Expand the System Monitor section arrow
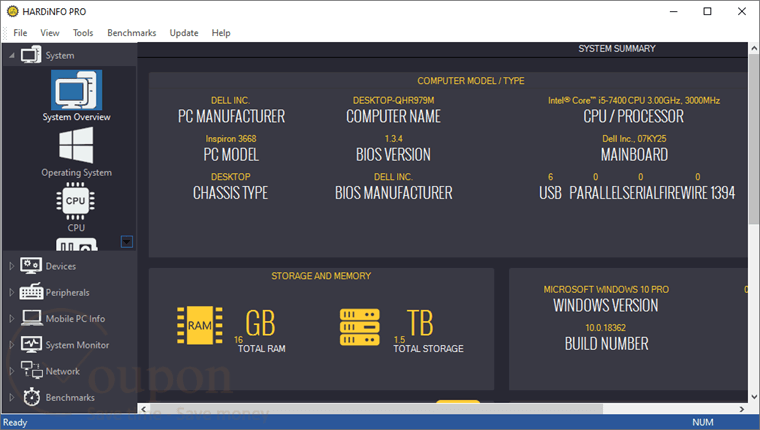760x430 pixels. coord(12,345)
